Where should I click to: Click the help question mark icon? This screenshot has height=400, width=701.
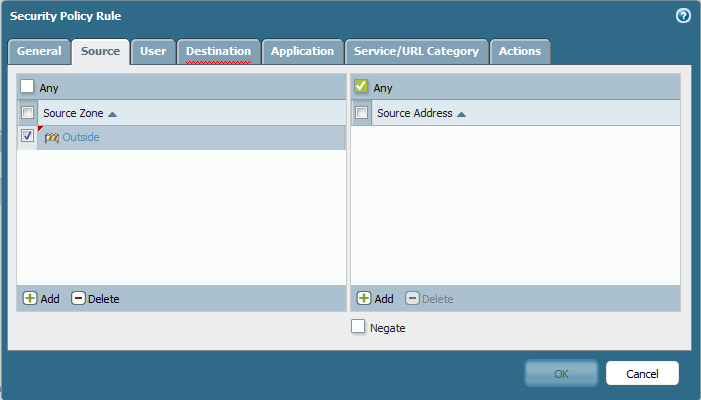pos(683,16)
